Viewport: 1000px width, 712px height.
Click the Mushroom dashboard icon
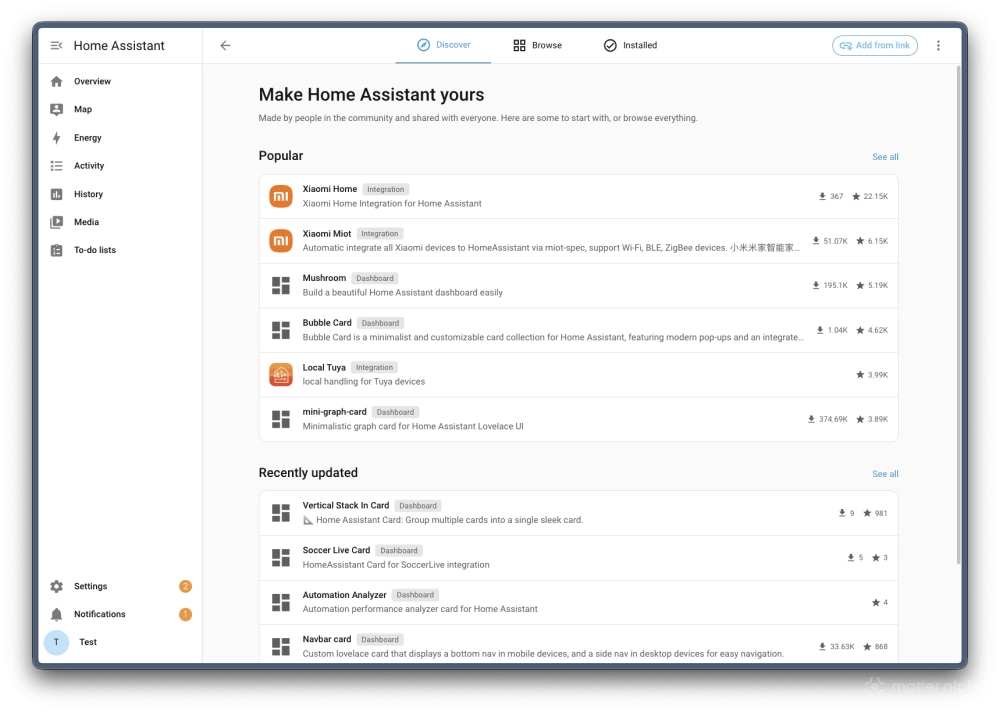281,285
